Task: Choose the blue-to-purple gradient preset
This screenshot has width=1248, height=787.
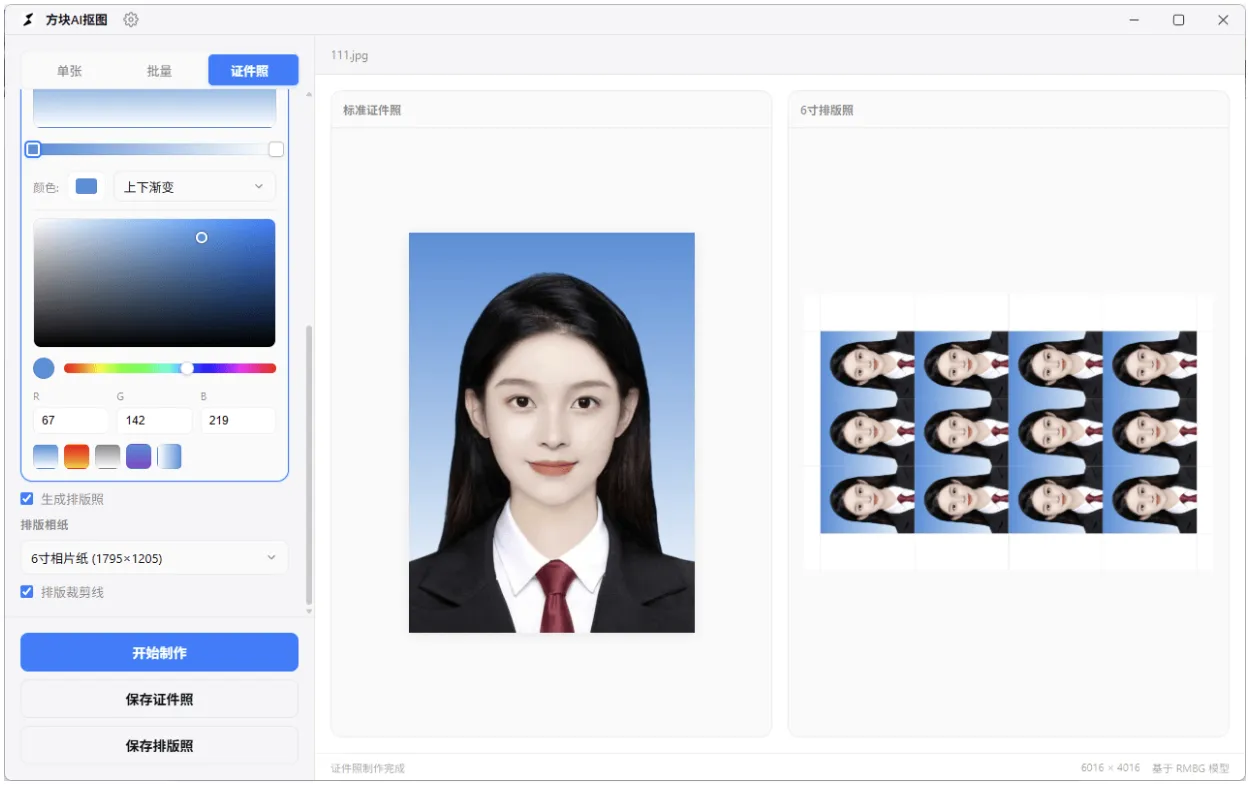Action: [138, 457]
